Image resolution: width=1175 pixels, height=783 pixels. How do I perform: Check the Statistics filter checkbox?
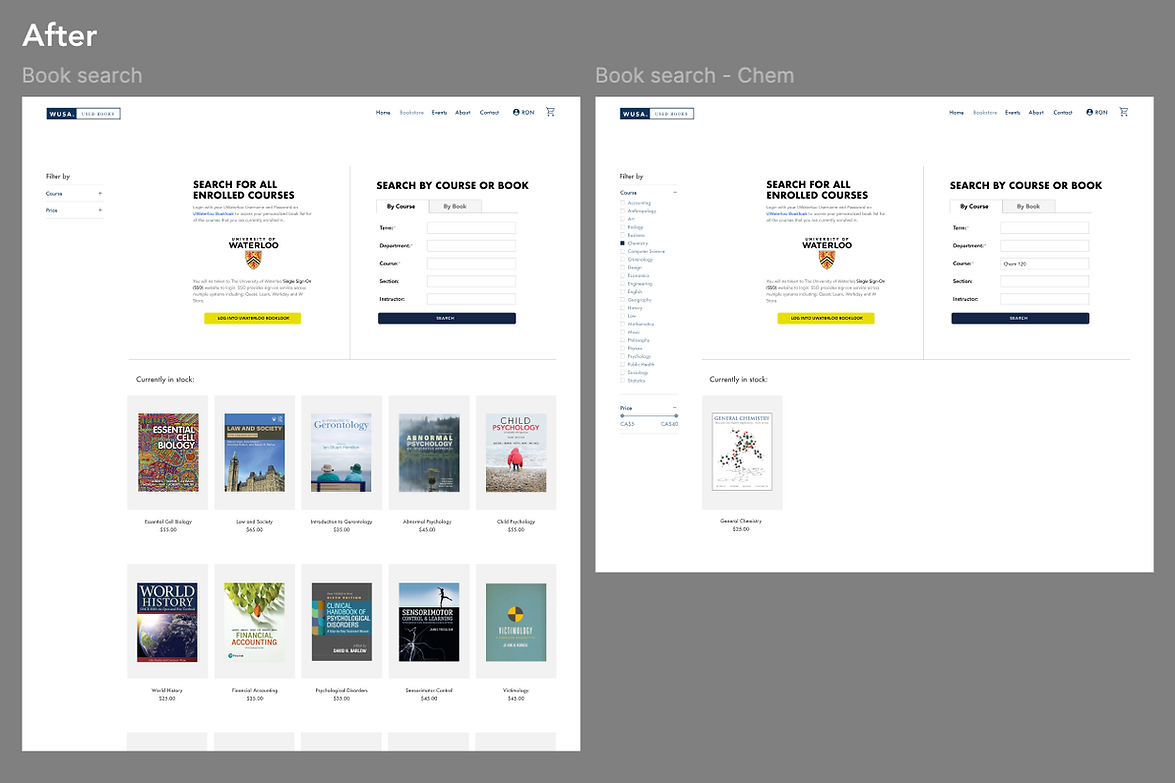tap(622, 381)
